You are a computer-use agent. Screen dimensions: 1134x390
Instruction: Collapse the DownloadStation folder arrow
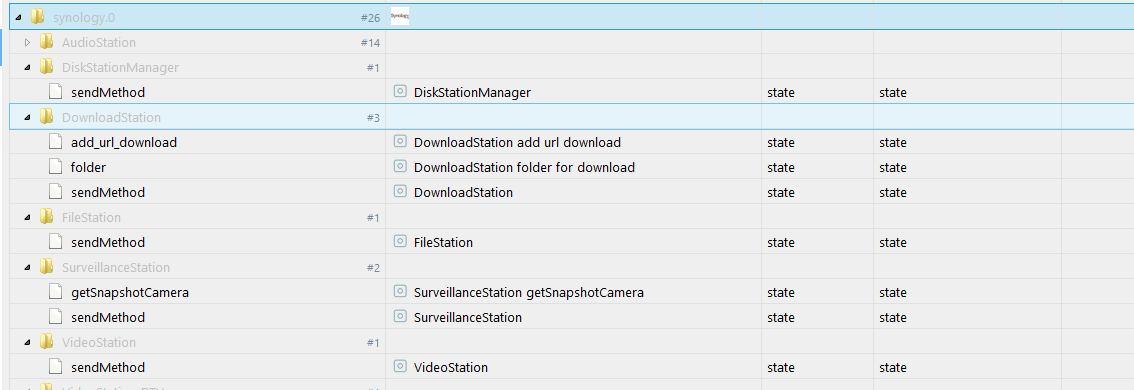click(27, 117)
